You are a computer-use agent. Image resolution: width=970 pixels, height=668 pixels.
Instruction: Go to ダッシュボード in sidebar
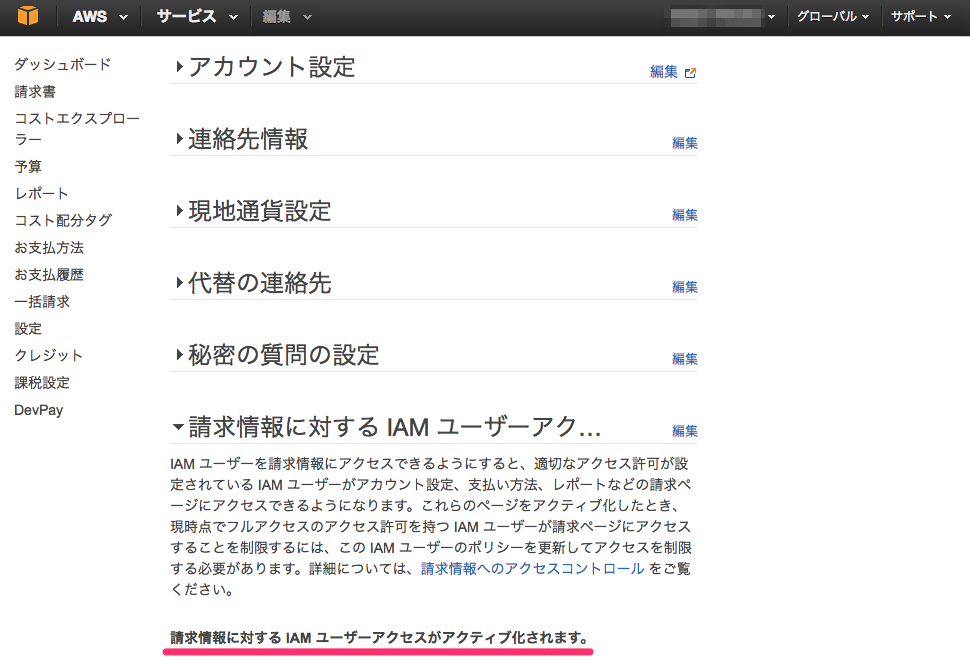coord(62,64)
